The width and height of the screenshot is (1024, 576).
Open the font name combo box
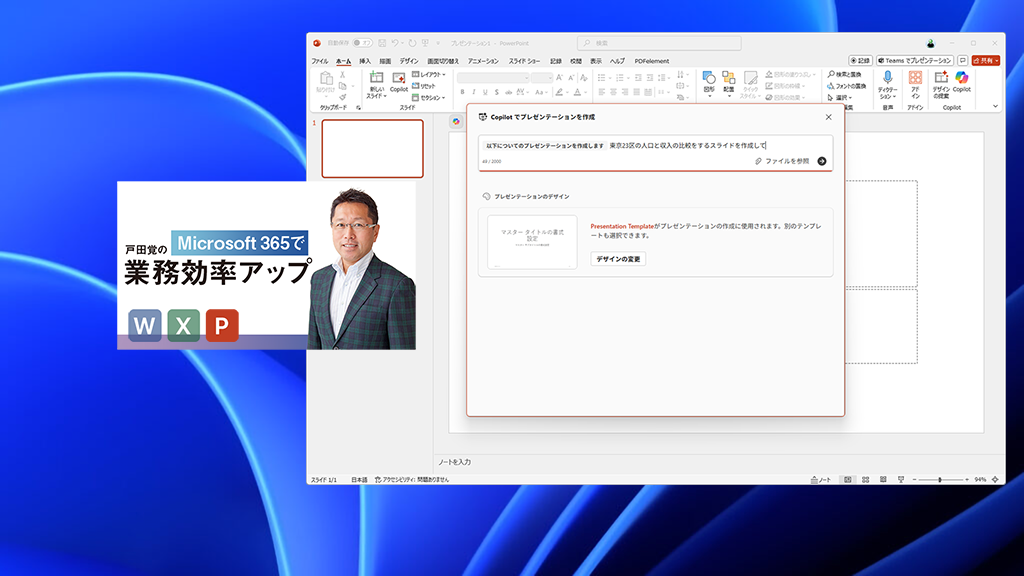[x=493, y=78]
